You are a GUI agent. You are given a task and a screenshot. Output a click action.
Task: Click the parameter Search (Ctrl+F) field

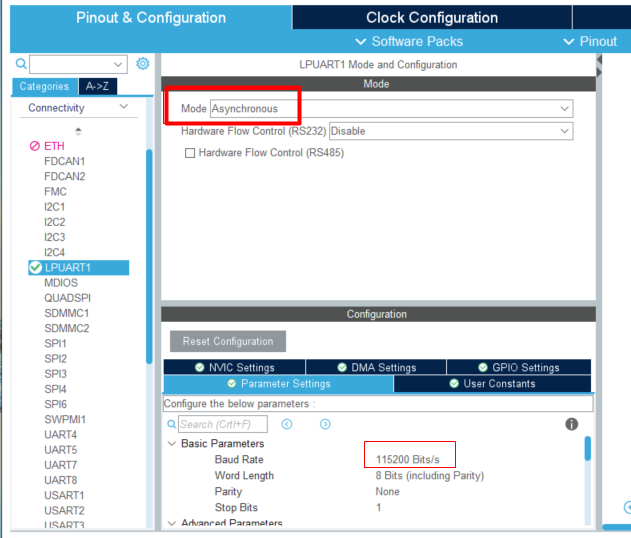click(x=223, y=424)
